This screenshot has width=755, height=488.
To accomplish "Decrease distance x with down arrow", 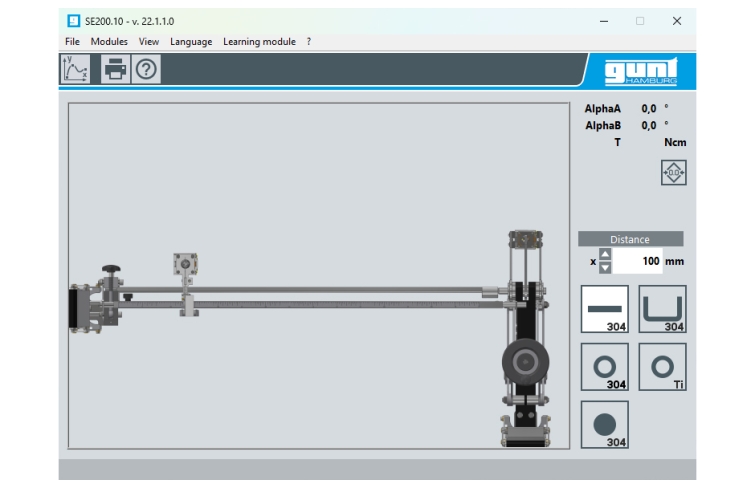I will (x=605, y=267).
